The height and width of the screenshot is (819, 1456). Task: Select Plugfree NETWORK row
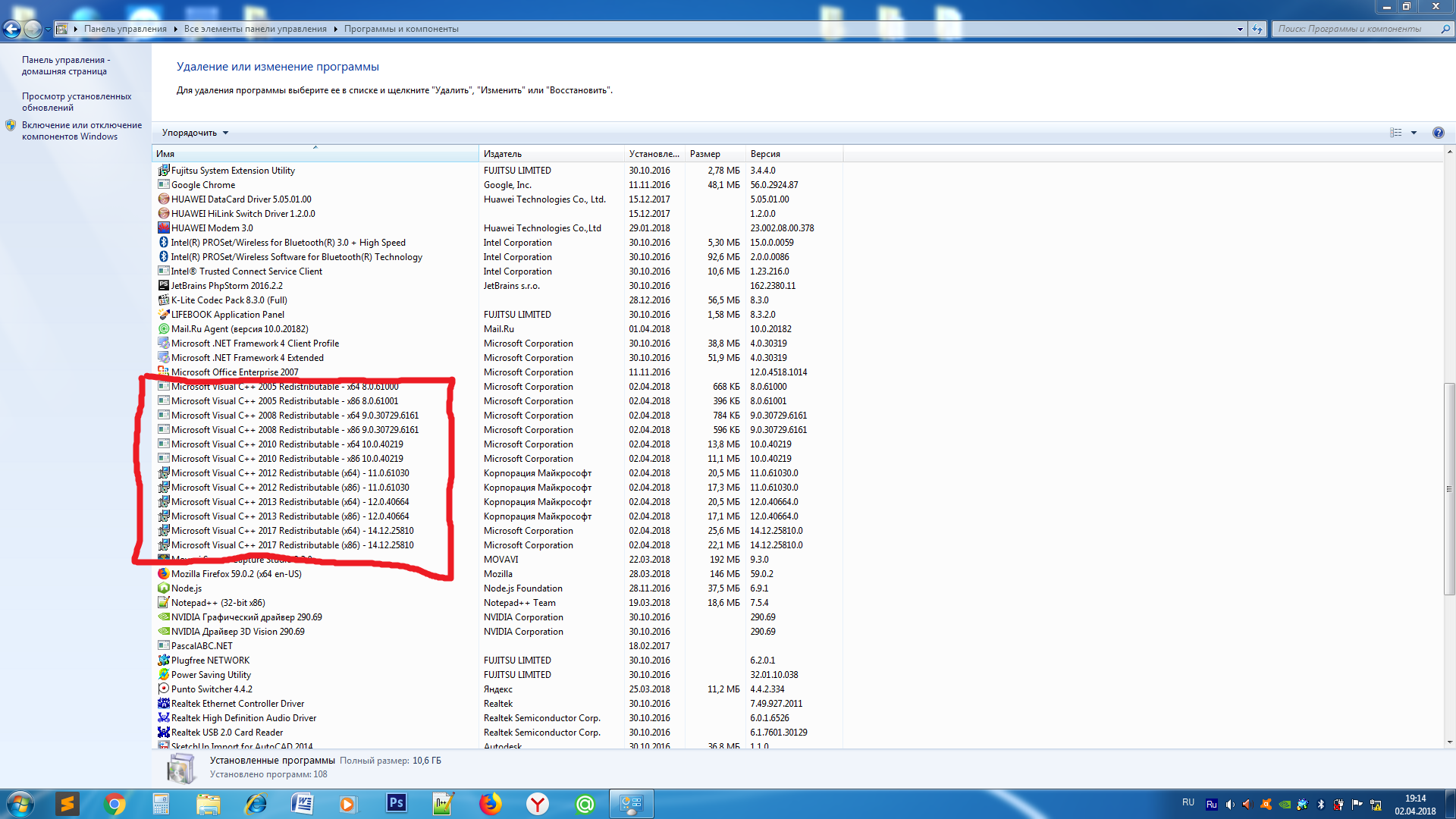pyautogui.click(x=498, y=661)
